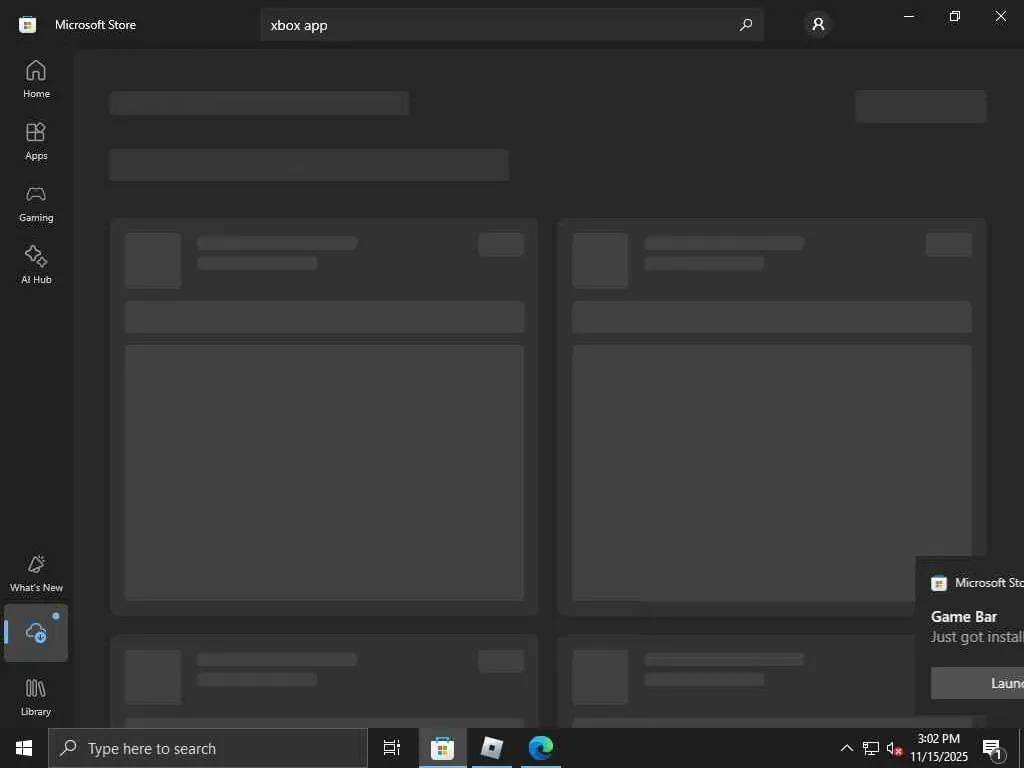Show hidden system tray icons
This screenshot has width=1024, height=768.
(846, 748)
